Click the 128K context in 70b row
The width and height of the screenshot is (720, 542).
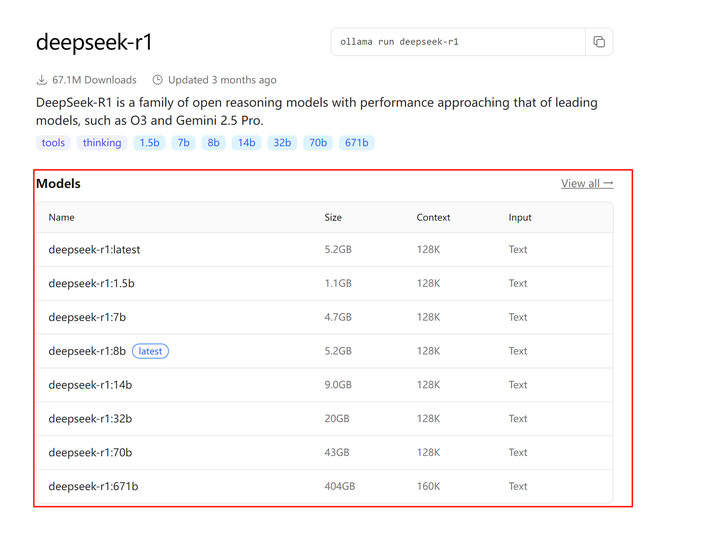428,452
